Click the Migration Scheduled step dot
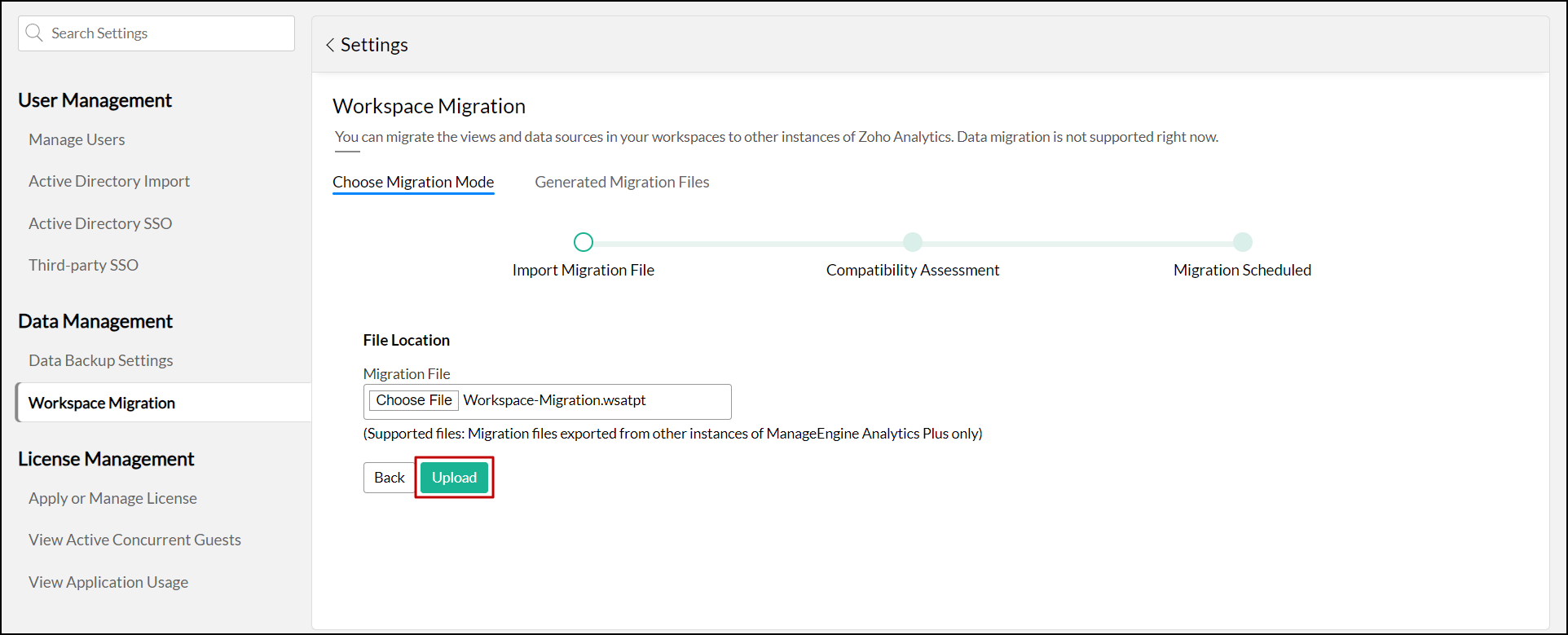Screen dimensions: 1568x635 click(x=1242, y=242)
